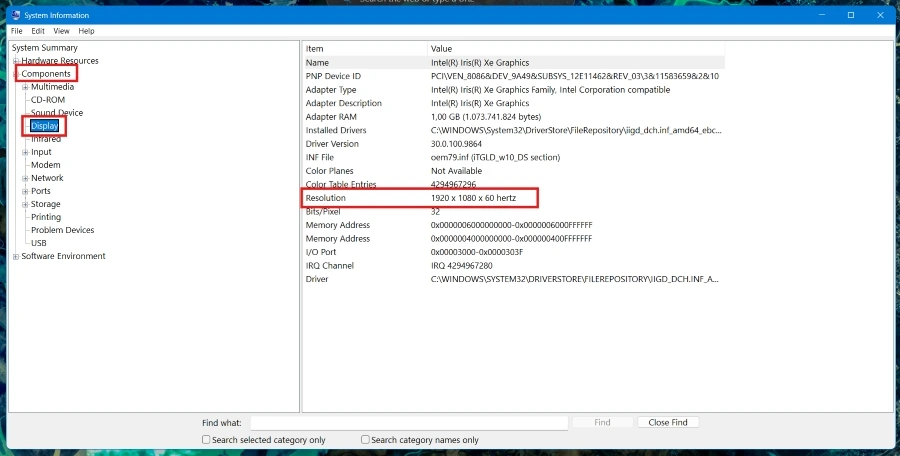Expand the Network category
The height and width of the screenshot is (456, 900).
click(25, 178)
